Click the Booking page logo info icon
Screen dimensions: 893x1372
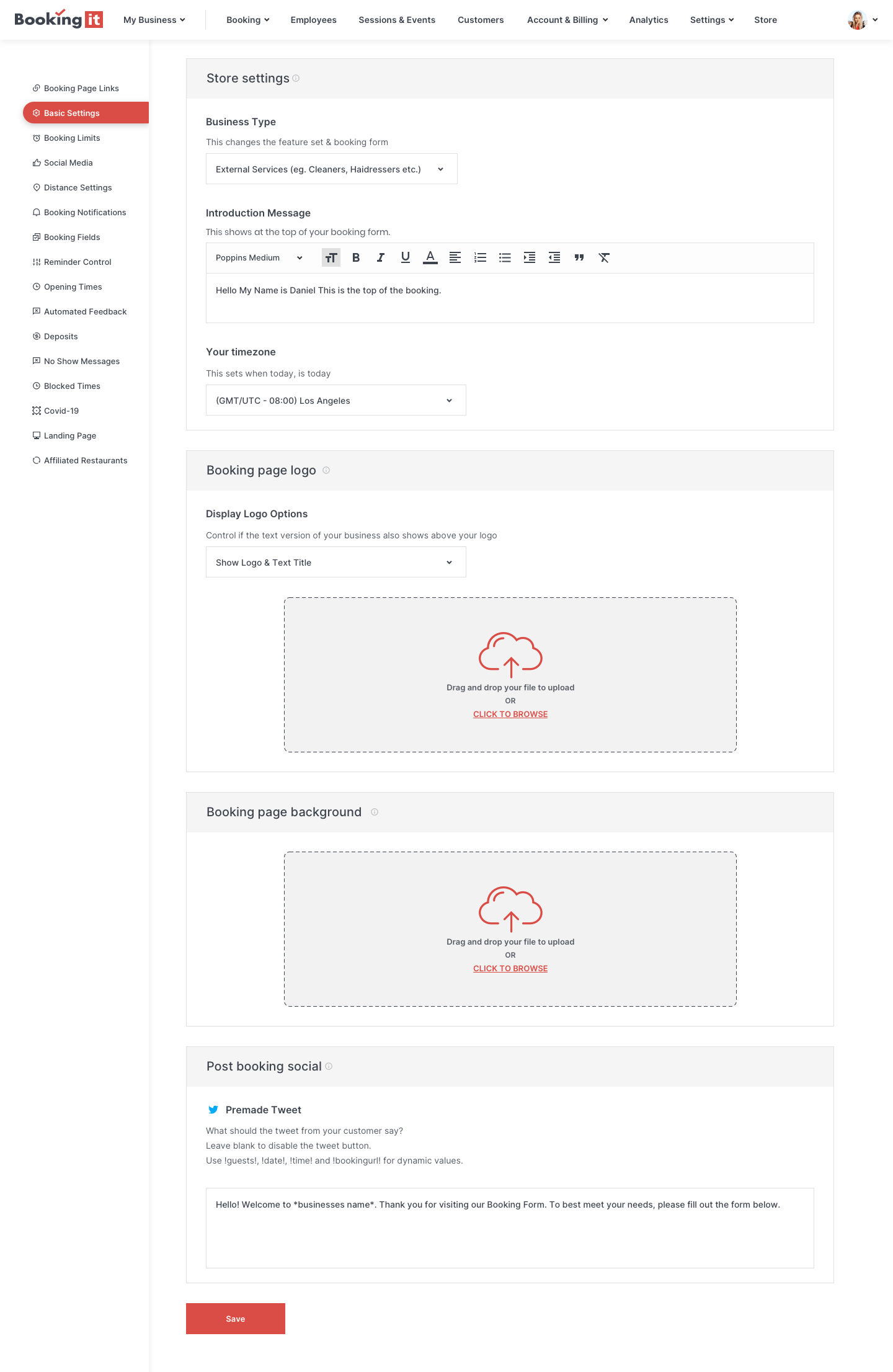[x=326, y=470]
